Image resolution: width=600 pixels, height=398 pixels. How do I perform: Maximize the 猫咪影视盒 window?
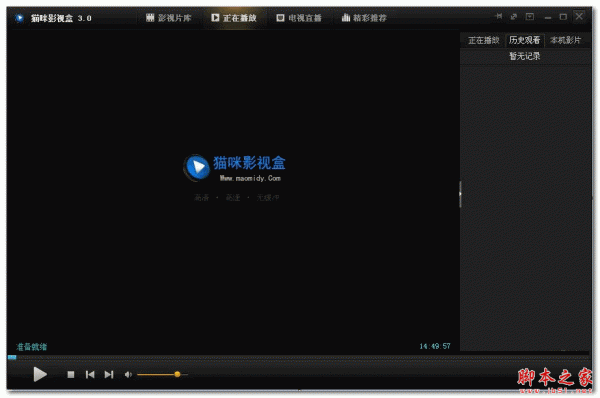pos(563,17)
